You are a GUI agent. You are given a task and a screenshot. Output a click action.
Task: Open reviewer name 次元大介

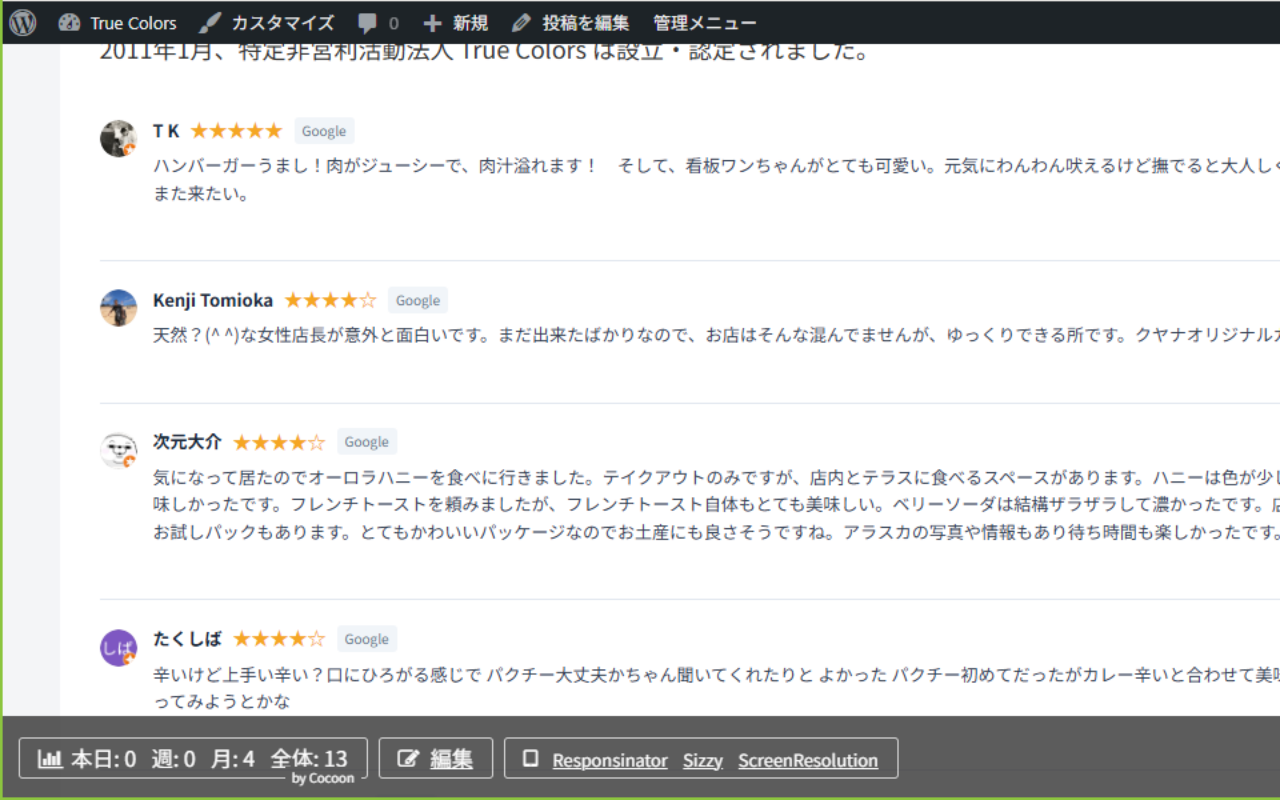click(187, 442)
